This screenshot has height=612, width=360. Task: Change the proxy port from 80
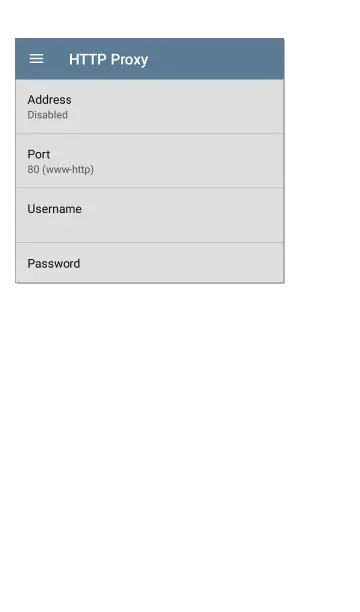tap(150, 160)
